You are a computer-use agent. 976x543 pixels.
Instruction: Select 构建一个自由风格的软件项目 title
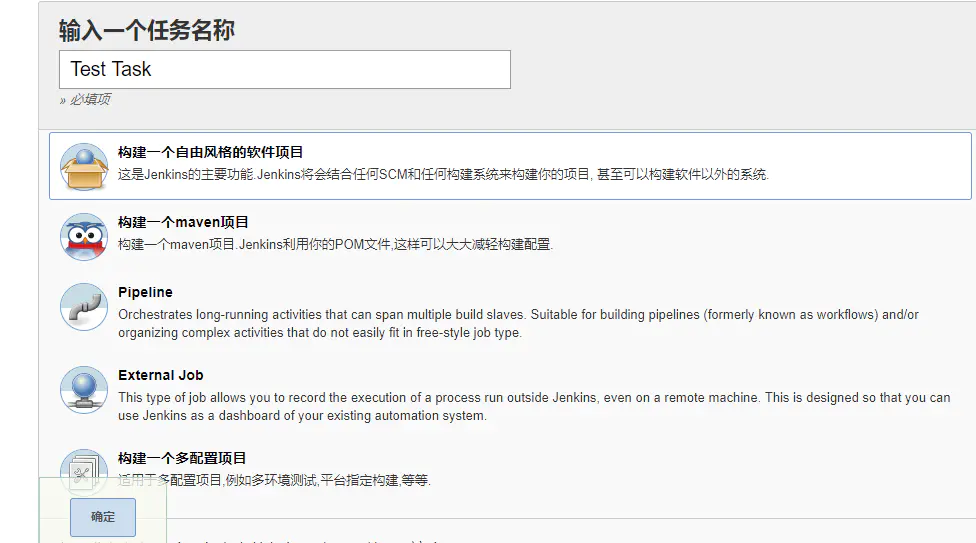pyautogui.click(x=210, y=153)
